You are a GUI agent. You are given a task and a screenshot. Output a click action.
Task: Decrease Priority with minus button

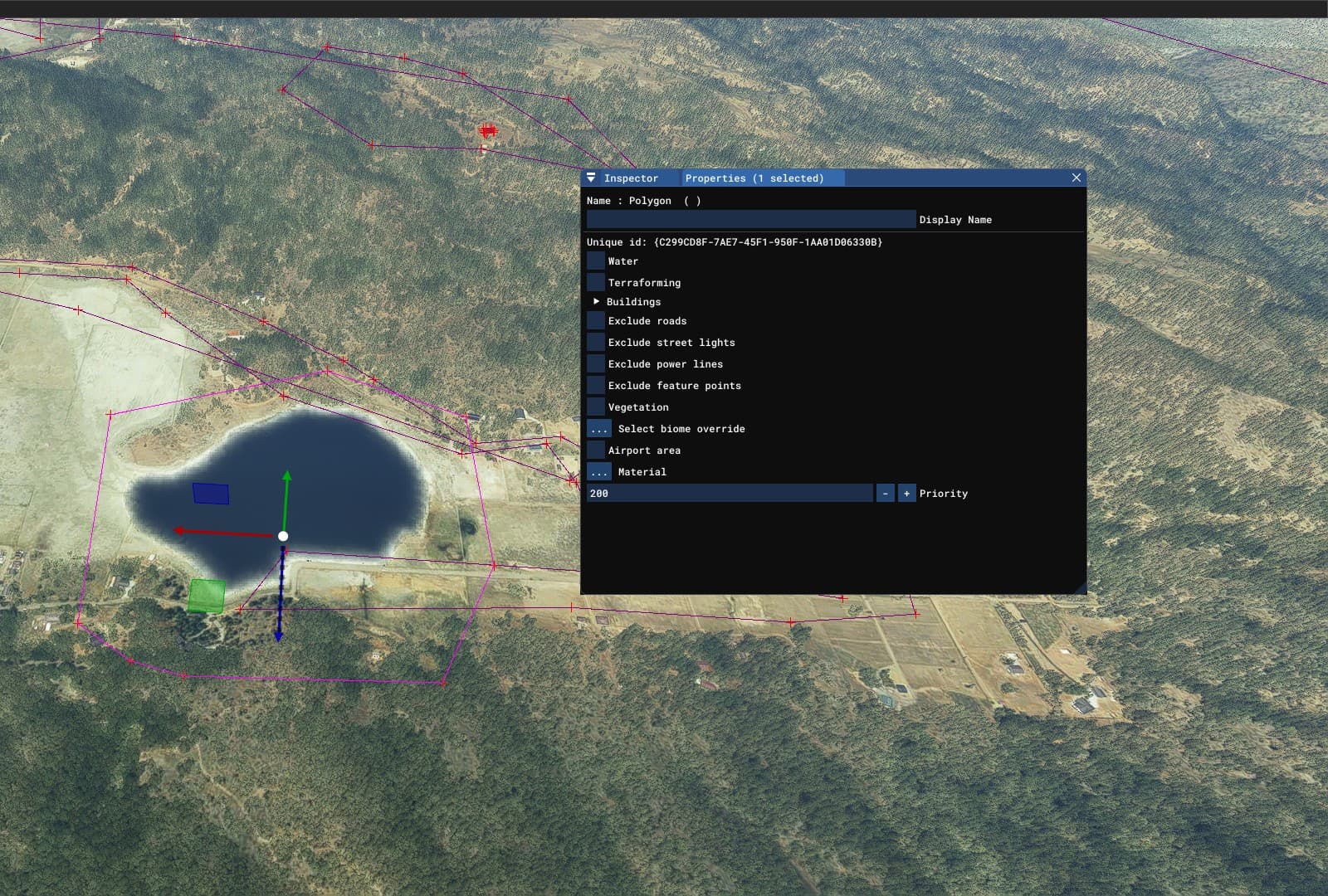click(x=886, y=493)
